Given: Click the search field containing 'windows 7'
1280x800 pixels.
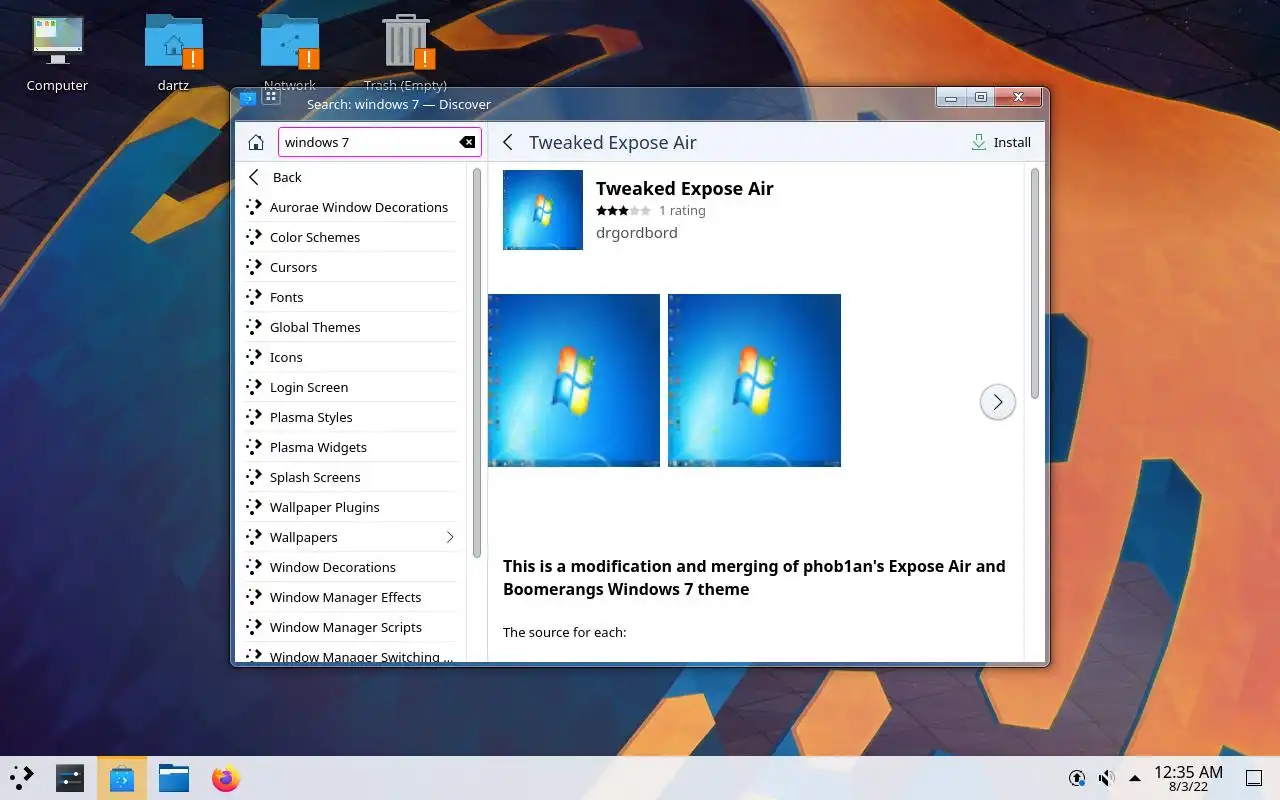Looking at the screenshot, I should point(379,142).
